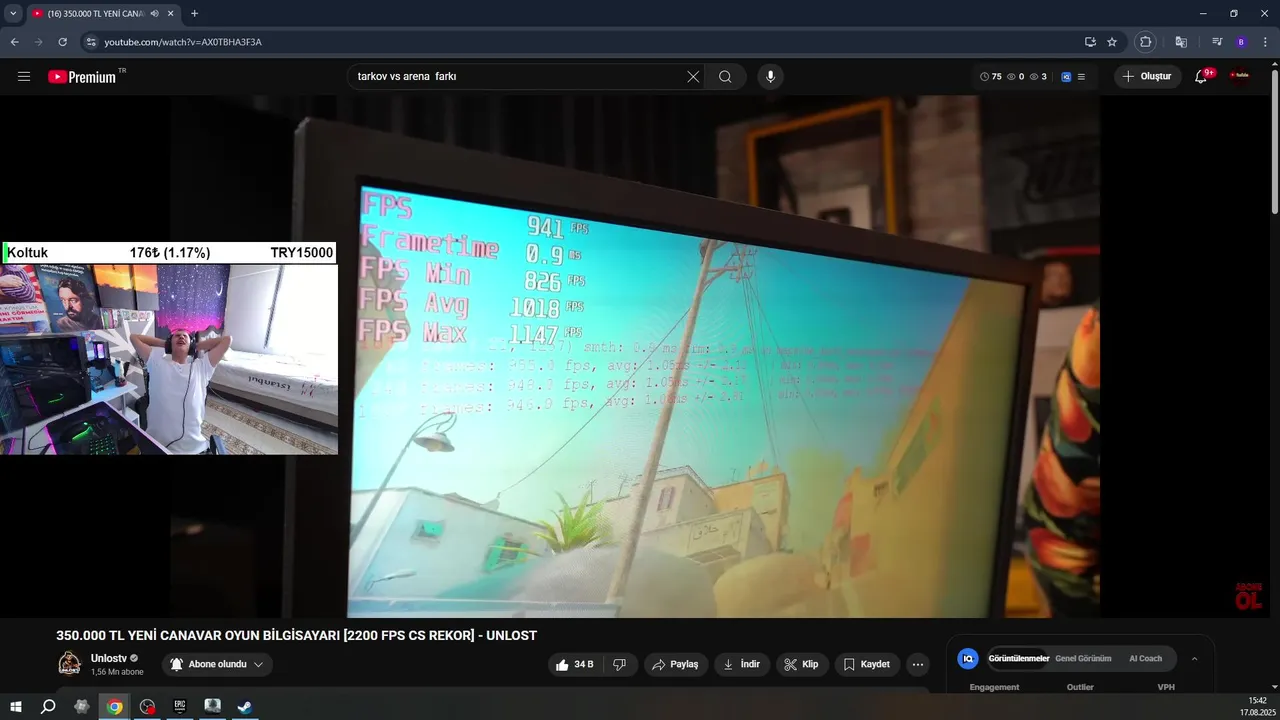The width and height of the screenshot is (1280, 720).
Task: Open the YouTube guide hamburger menu
Action: [24, 77]
